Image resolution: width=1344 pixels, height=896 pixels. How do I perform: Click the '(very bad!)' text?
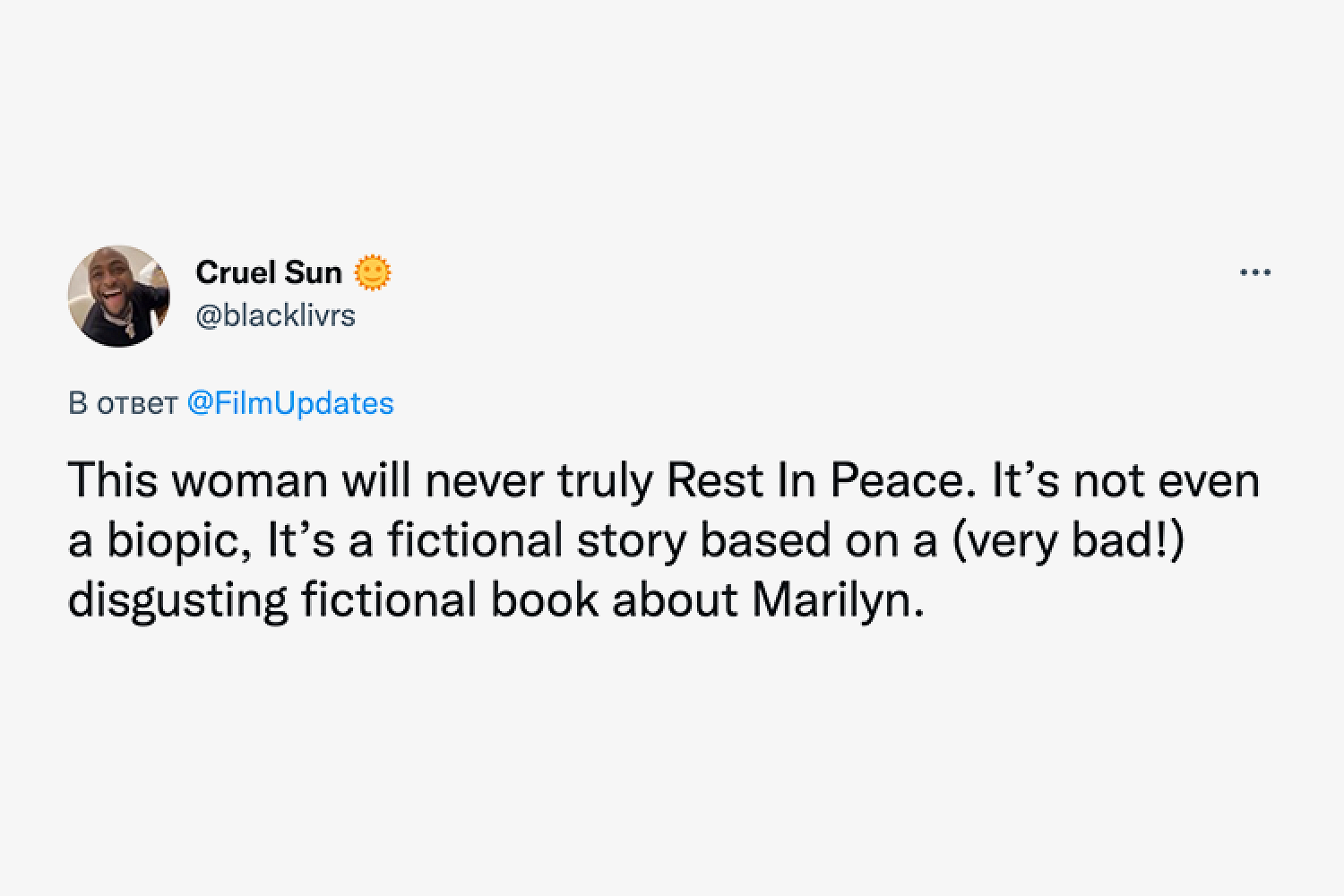coord(1069,541)
